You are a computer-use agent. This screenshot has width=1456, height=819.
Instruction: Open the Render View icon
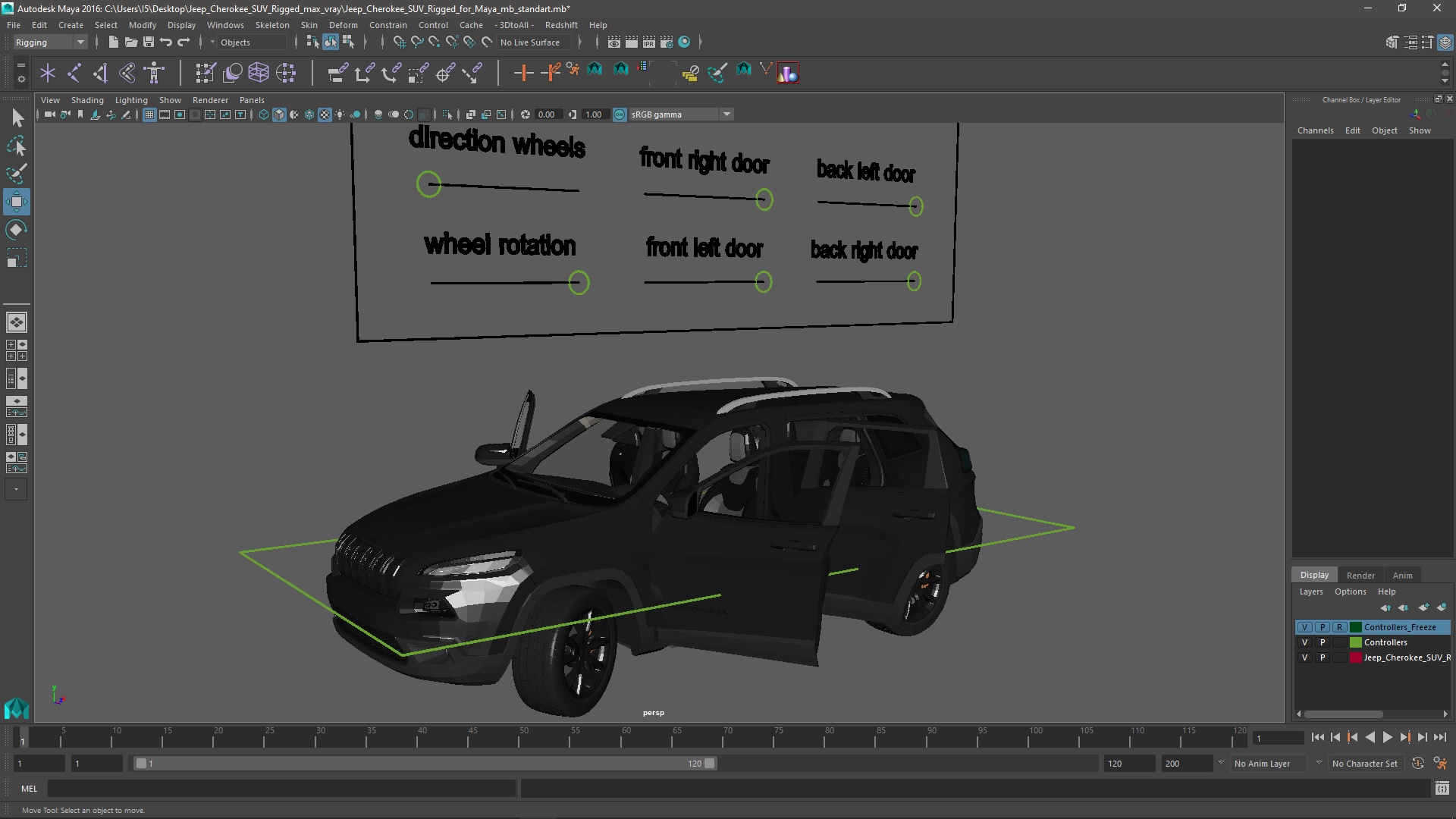614,42
